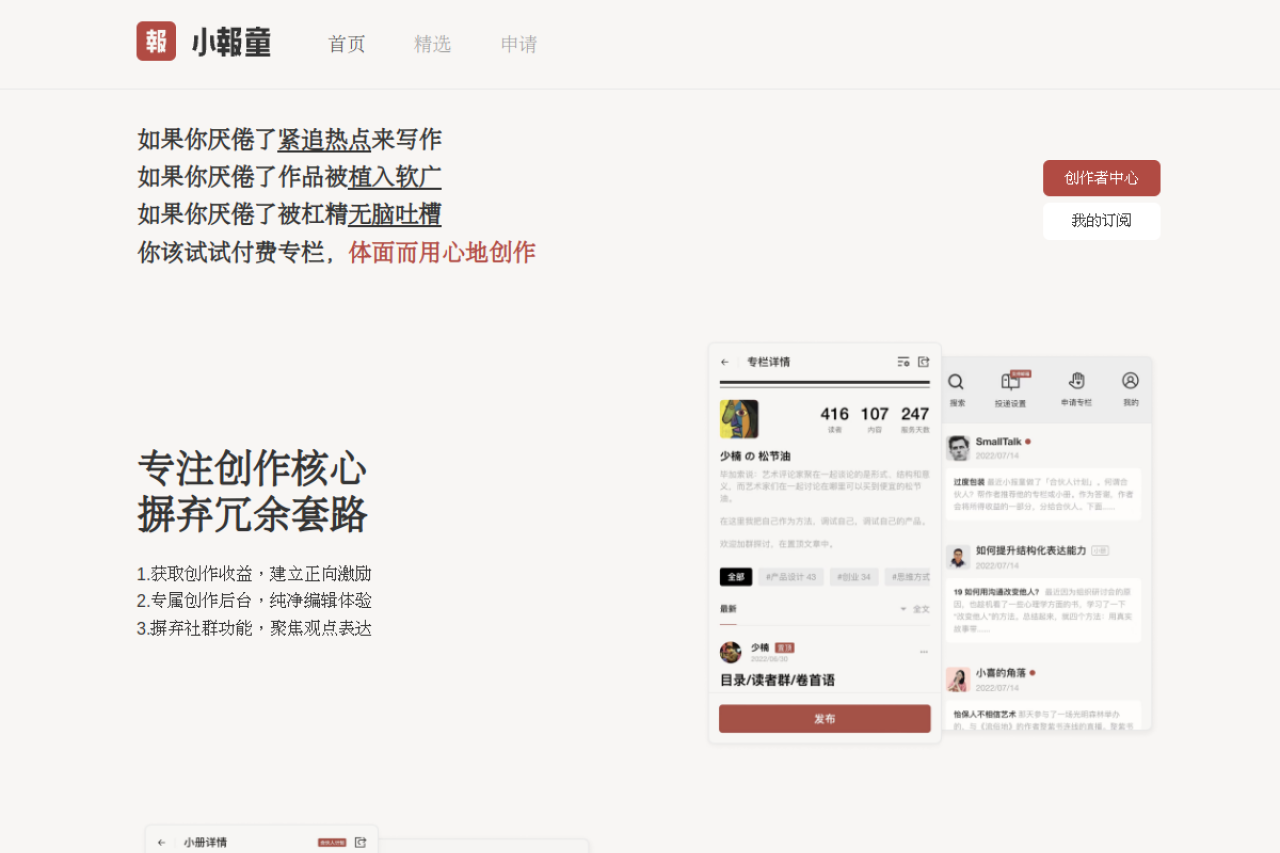Screen dimensions: 1280x853
Task: Click the 创作者中心 button
Action: [1101, 178]
